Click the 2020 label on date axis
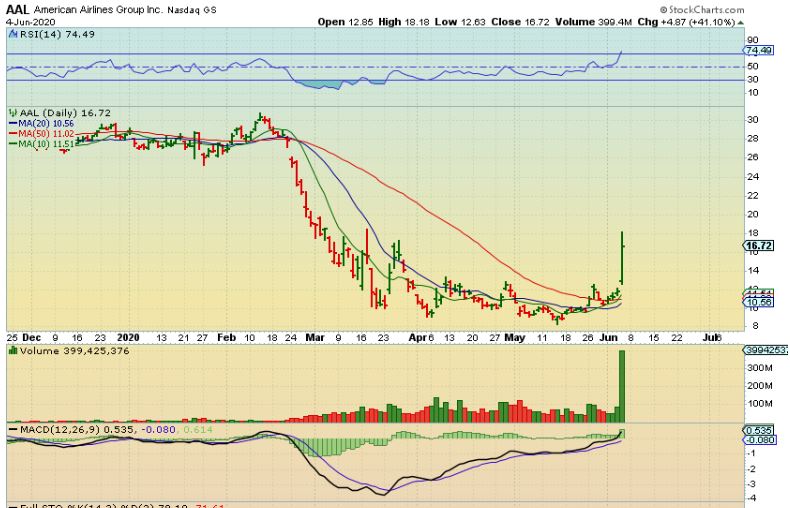Image resolution: width=790 pixels, height=508 pixels. point(127,337)
